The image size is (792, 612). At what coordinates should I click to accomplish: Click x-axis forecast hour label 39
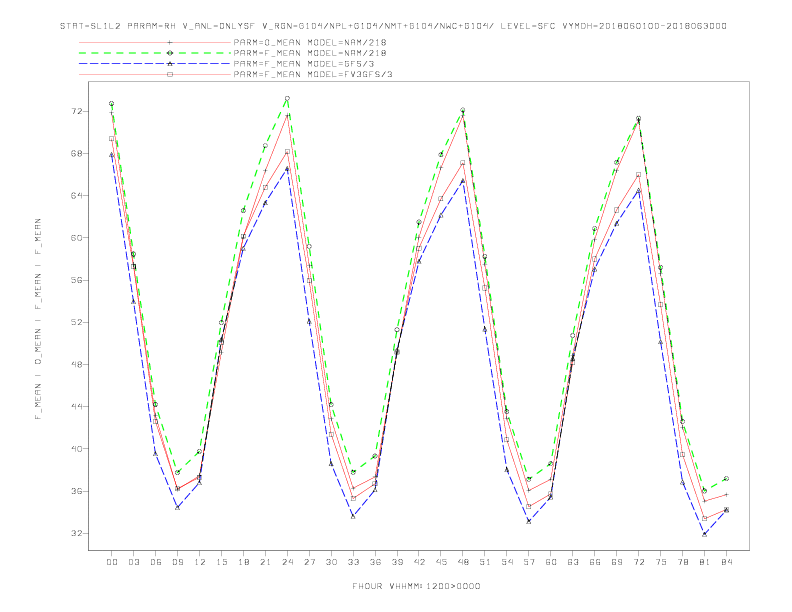click(397, 562)
